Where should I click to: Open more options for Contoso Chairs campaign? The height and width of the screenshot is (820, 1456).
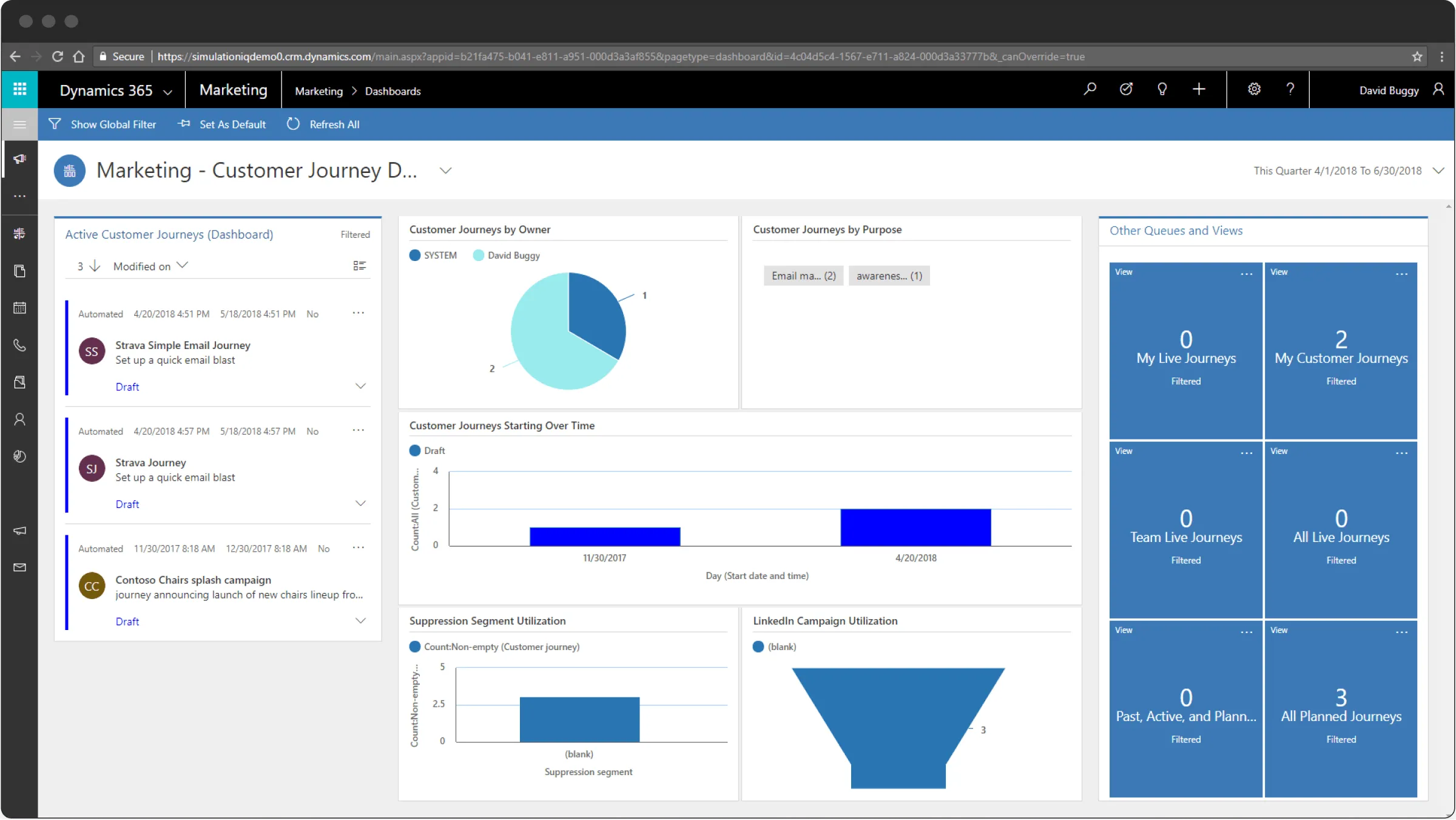pos(359,548)
